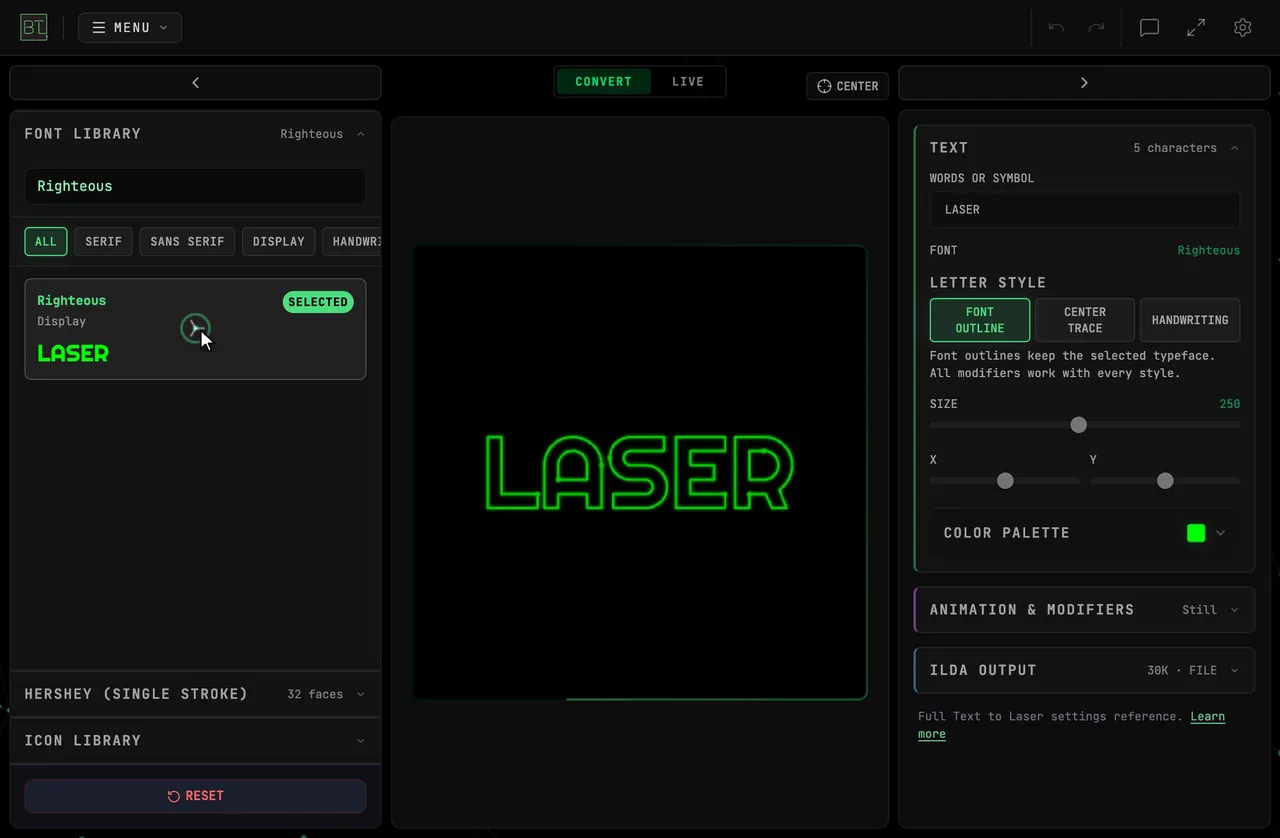This screenshot has width=1280, height=838.
Task: Expand the HERSHEY (SINGLE STROKE) section
Action: (195, 694)
